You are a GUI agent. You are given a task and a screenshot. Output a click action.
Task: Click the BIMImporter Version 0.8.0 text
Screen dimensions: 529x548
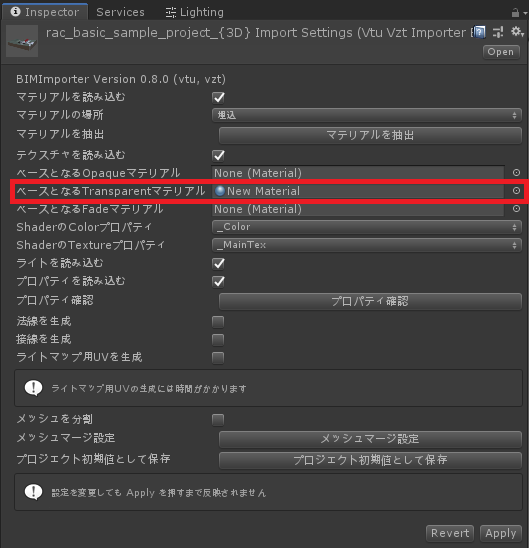coord(121,79)
